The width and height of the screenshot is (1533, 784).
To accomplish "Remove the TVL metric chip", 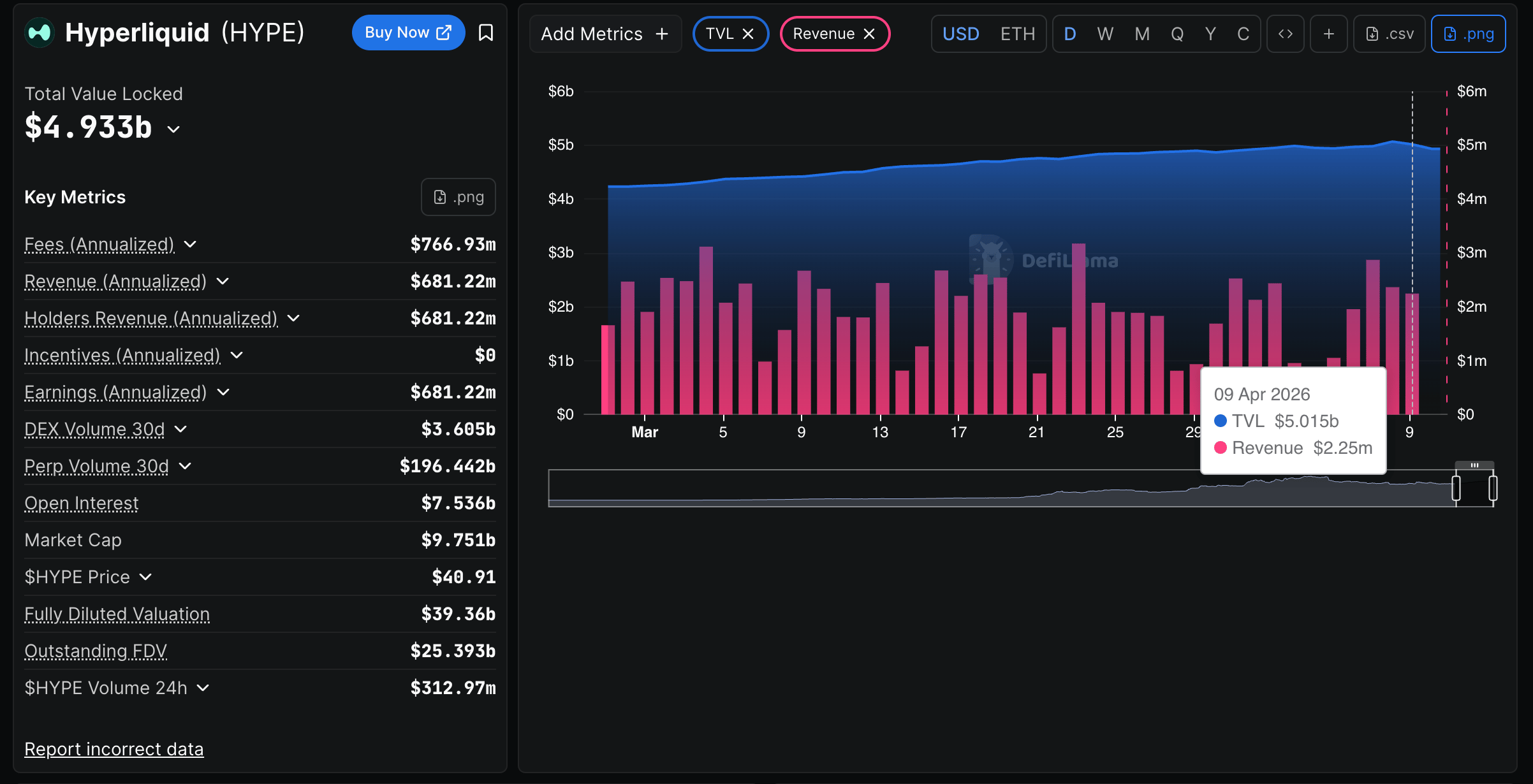I will [749, 34].
